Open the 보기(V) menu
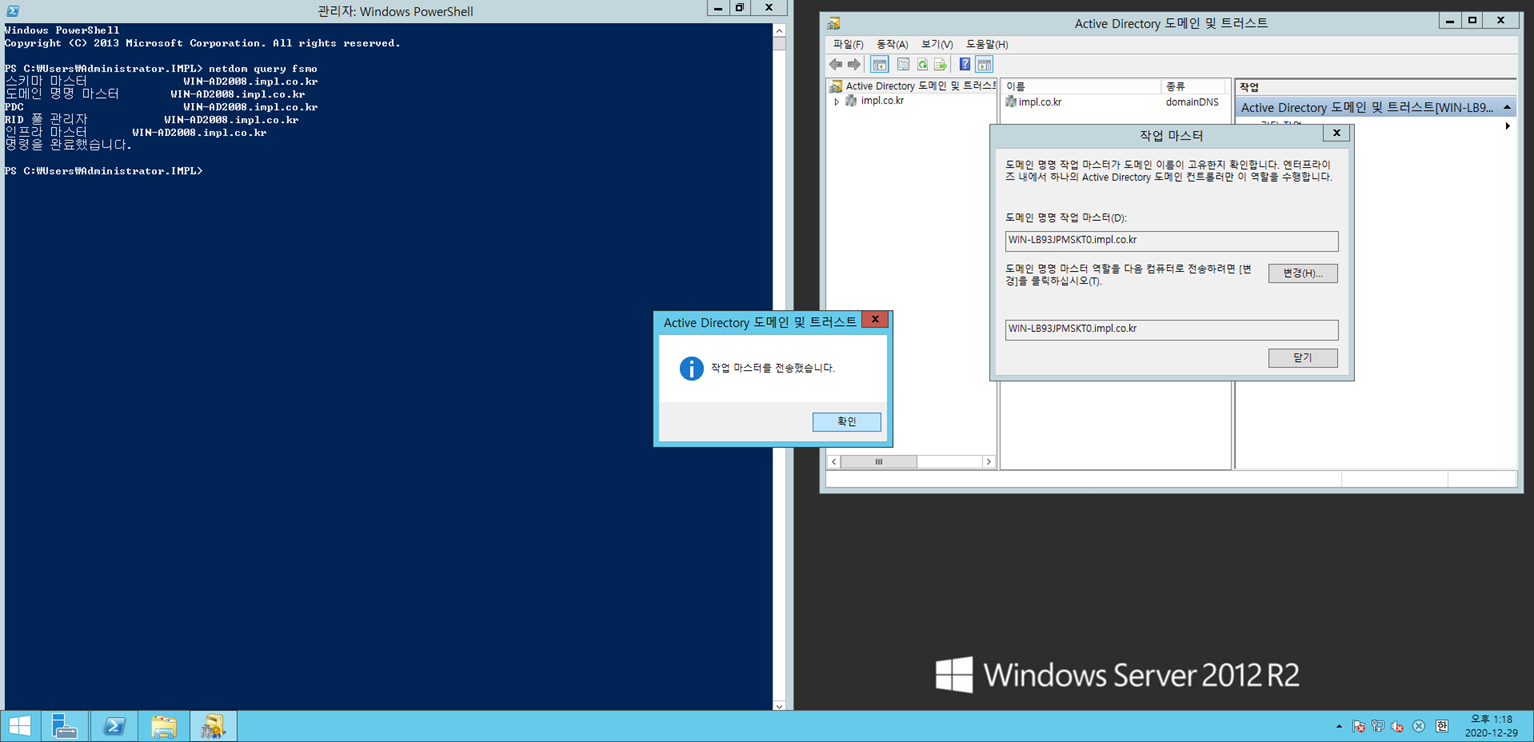 pyautogui.click(x=937, y=44)
